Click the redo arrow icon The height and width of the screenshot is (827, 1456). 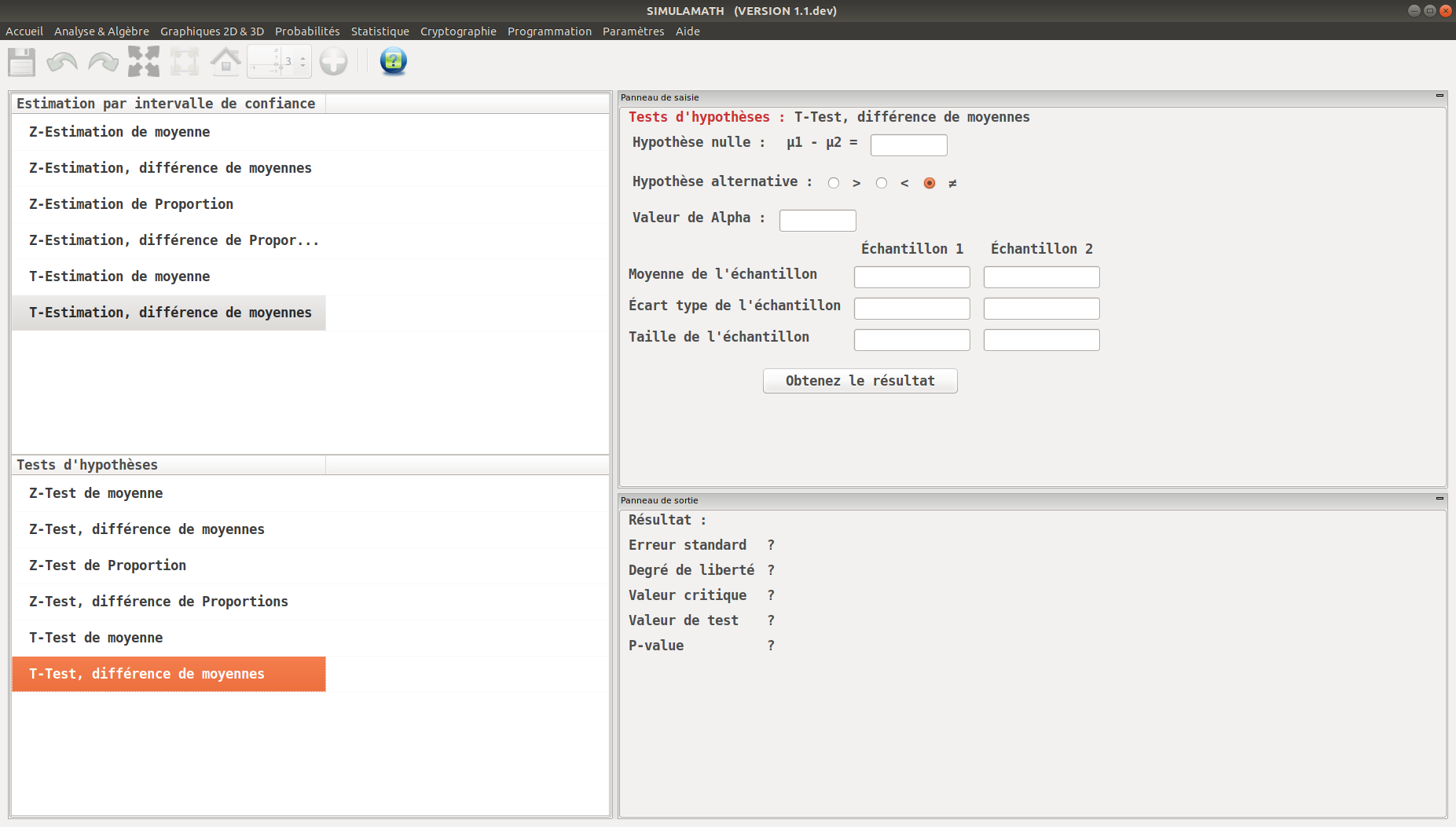[x=103, y=61]
